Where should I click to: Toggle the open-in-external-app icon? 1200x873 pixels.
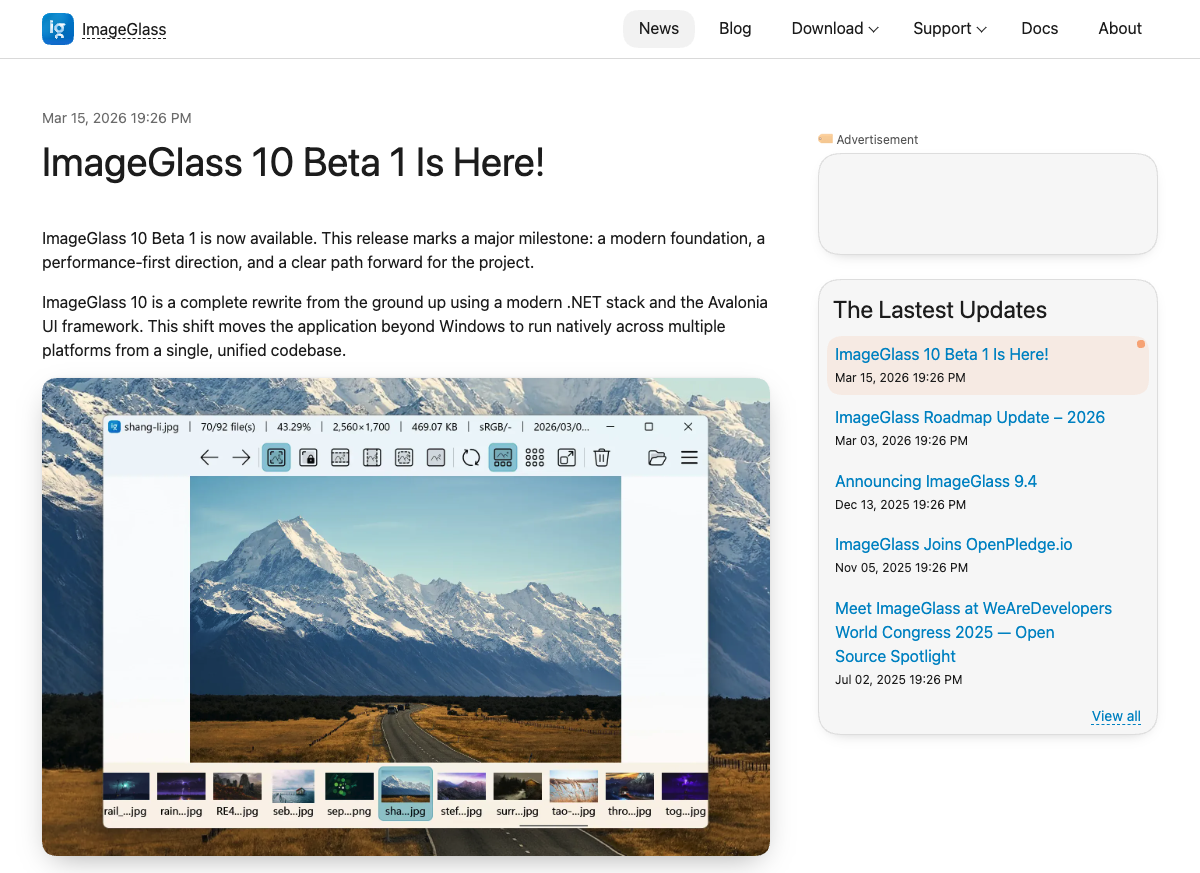pyautogui.click(x=566, y=457)
